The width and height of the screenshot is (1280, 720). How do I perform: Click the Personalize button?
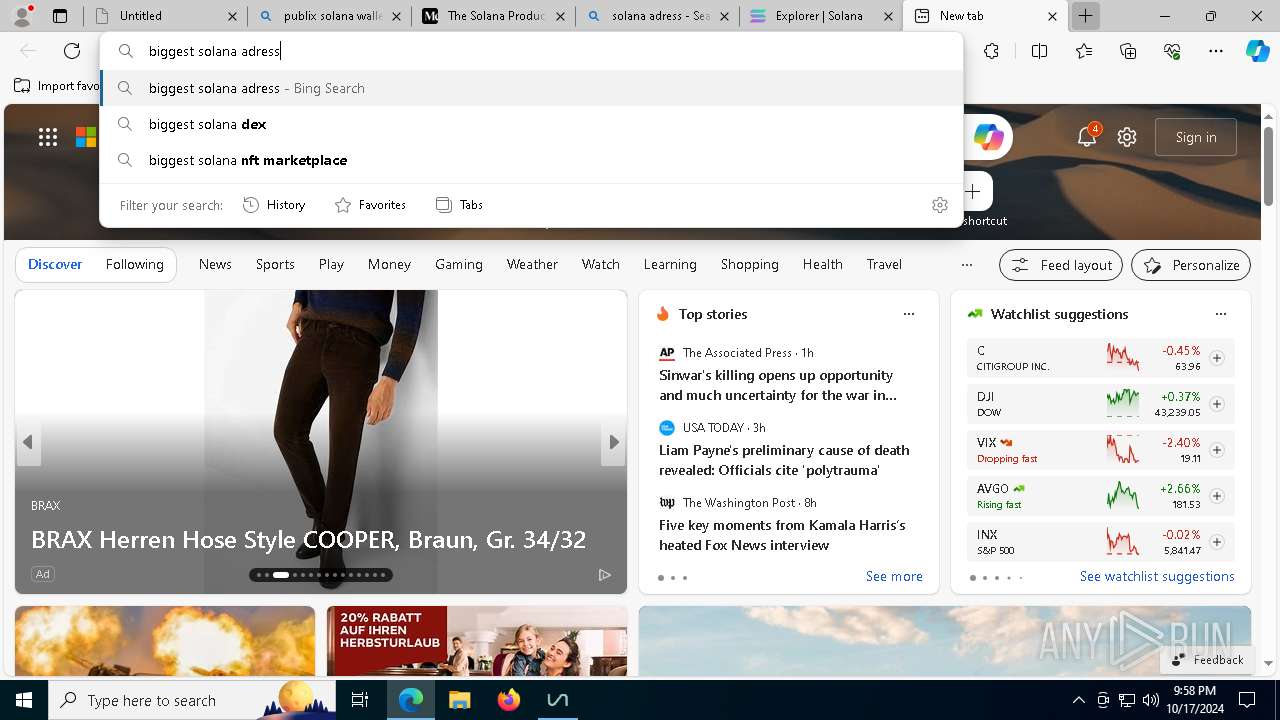(1191, 265)
